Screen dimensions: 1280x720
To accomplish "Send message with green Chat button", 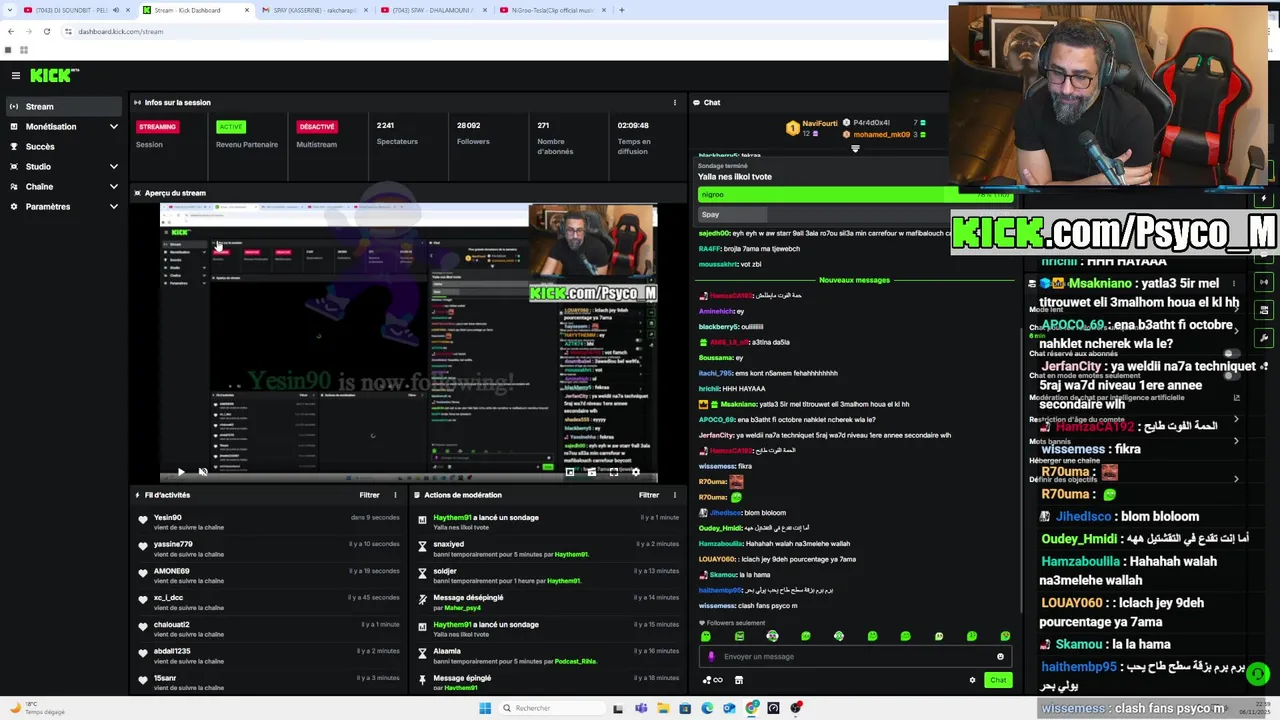I will (998, 680).
